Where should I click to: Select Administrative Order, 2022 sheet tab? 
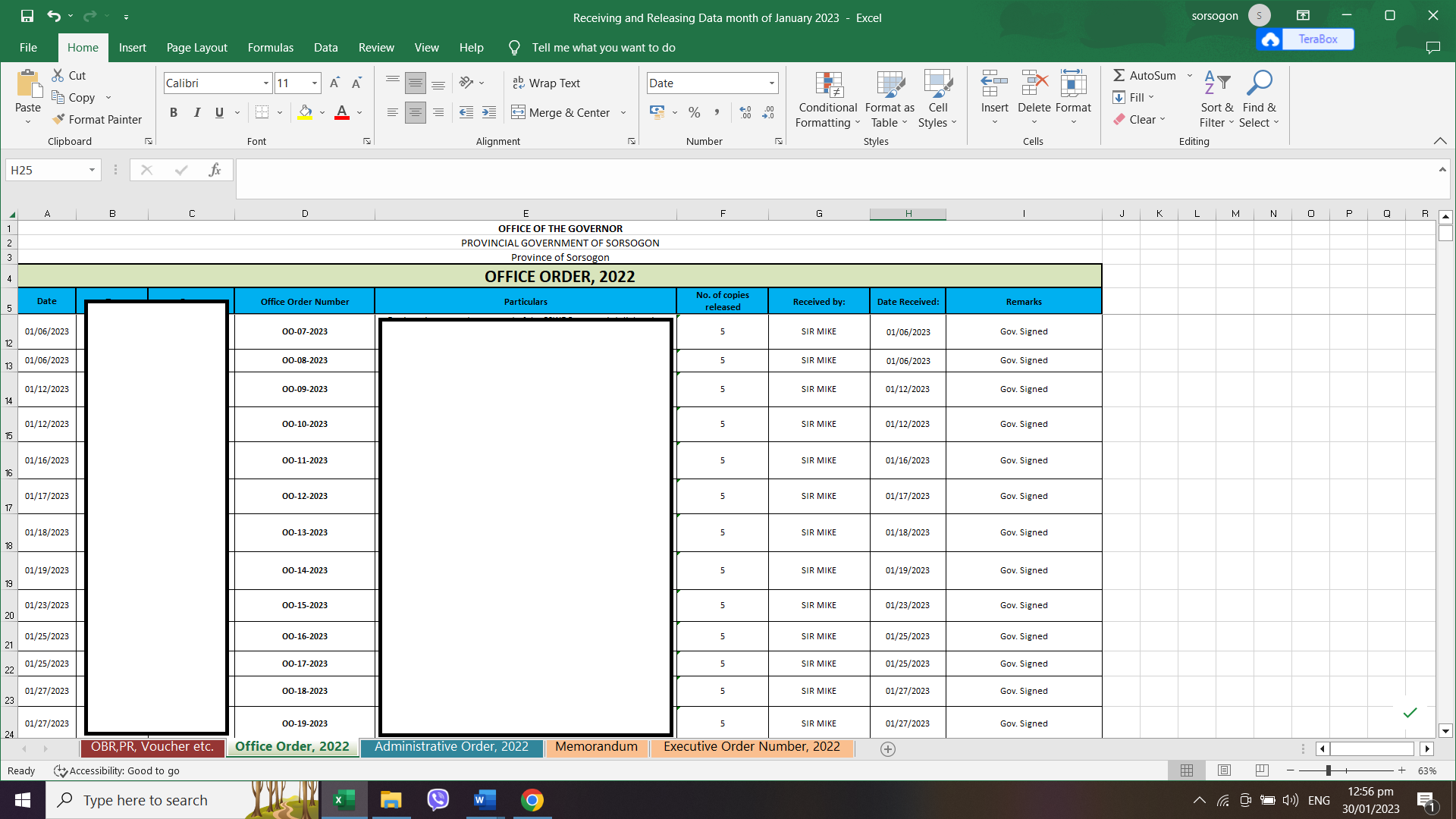[451, 747]
